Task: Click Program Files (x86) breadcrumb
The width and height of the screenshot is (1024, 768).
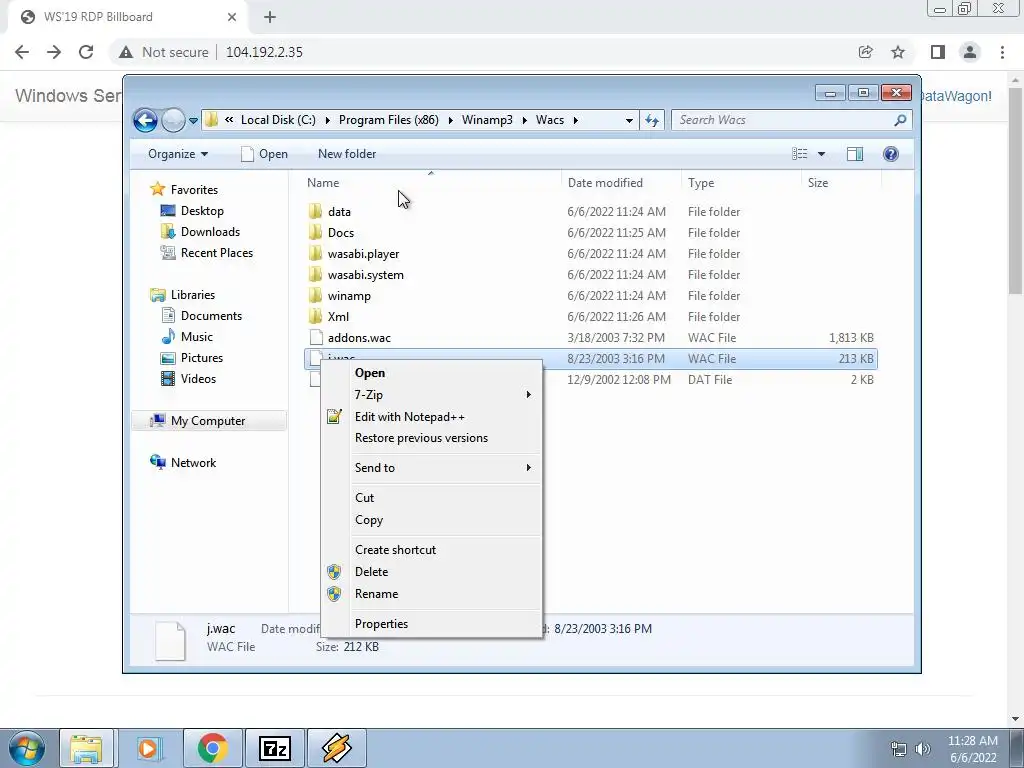Action: (x=389, y=120)
